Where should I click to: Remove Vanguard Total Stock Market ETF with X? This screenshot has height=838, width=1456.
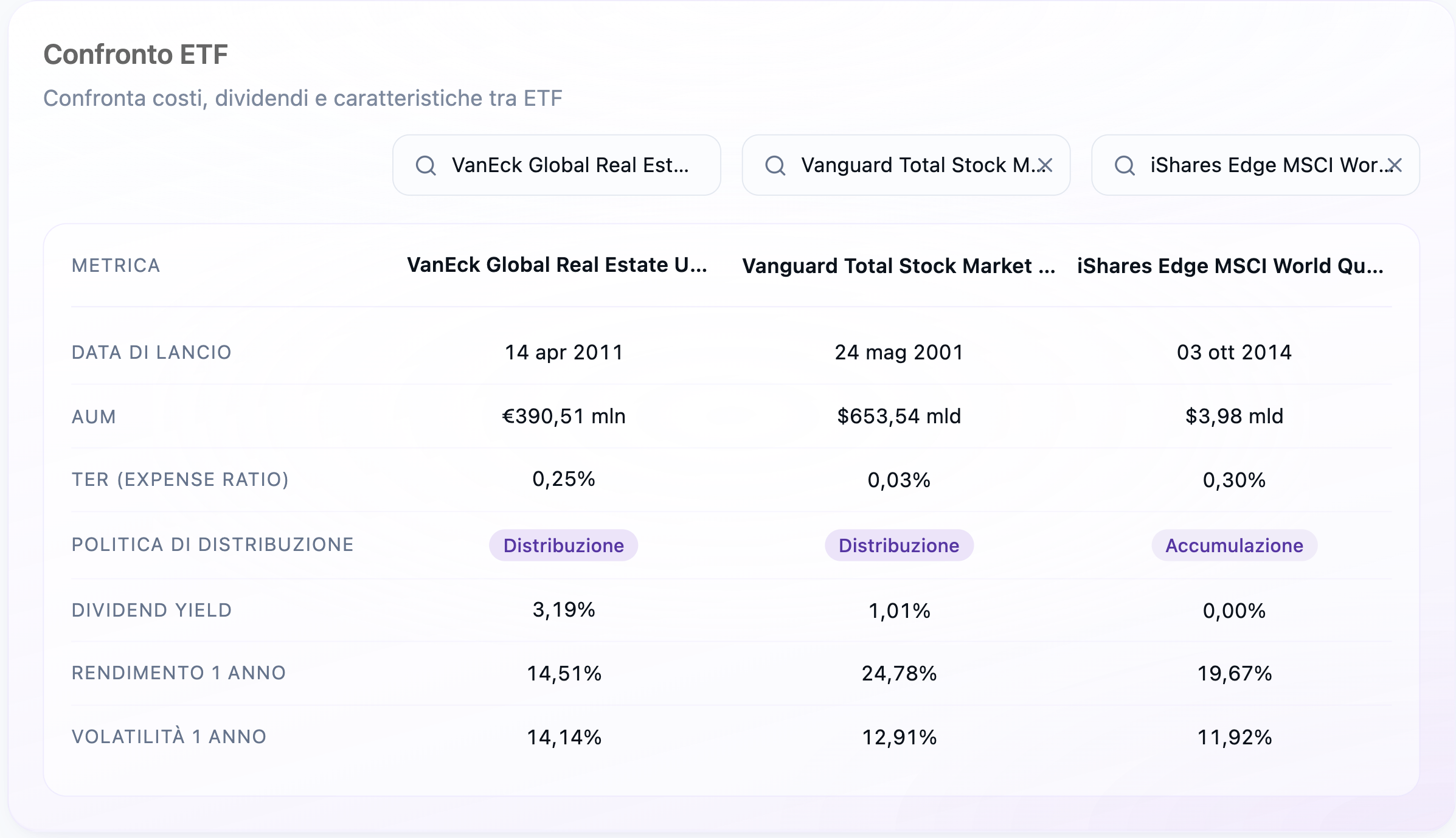point(1045,165)
